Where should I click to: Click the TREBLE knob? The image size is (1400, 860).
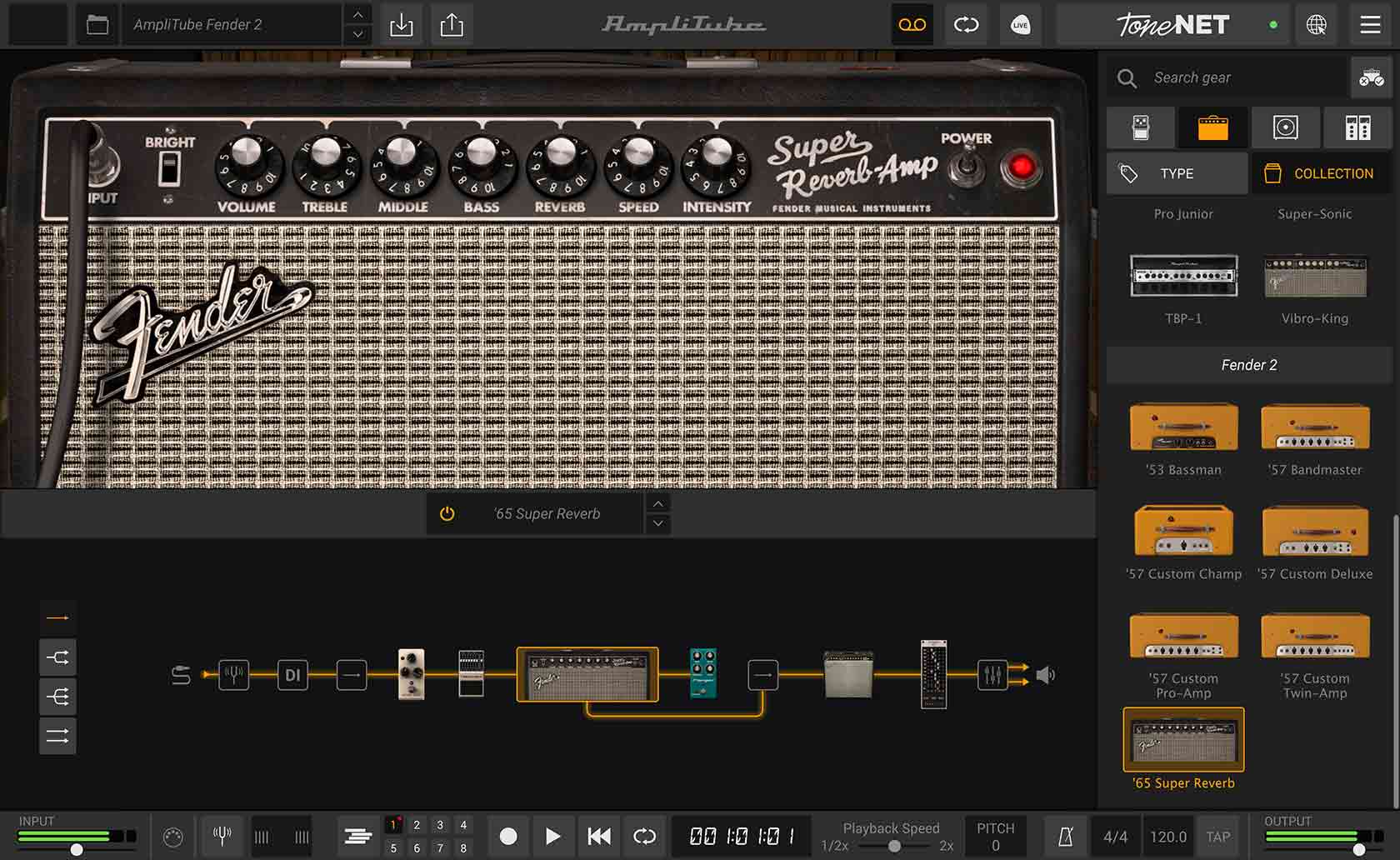pyautogui.click(x=325, y=164)
